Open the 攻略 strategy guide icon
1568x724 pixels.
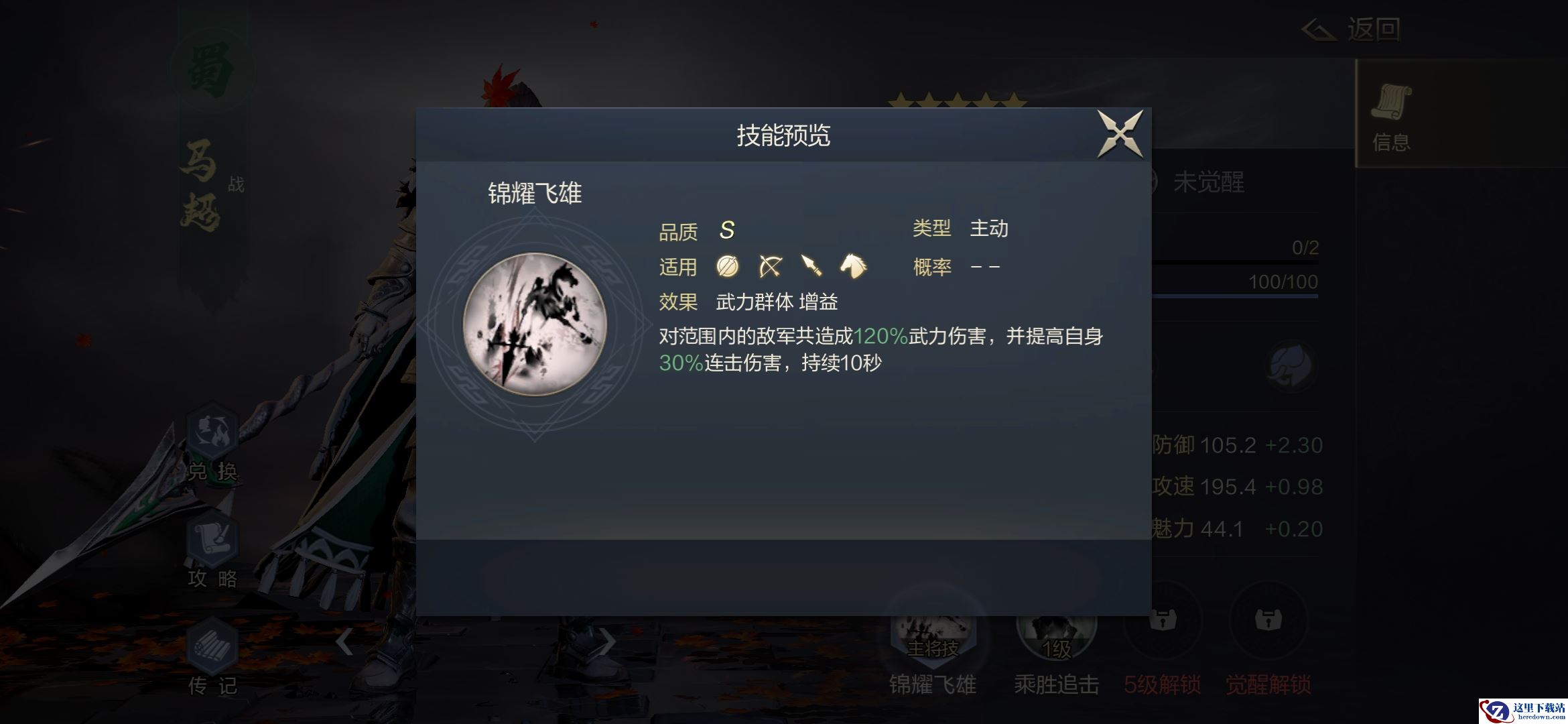pos(212,550)
